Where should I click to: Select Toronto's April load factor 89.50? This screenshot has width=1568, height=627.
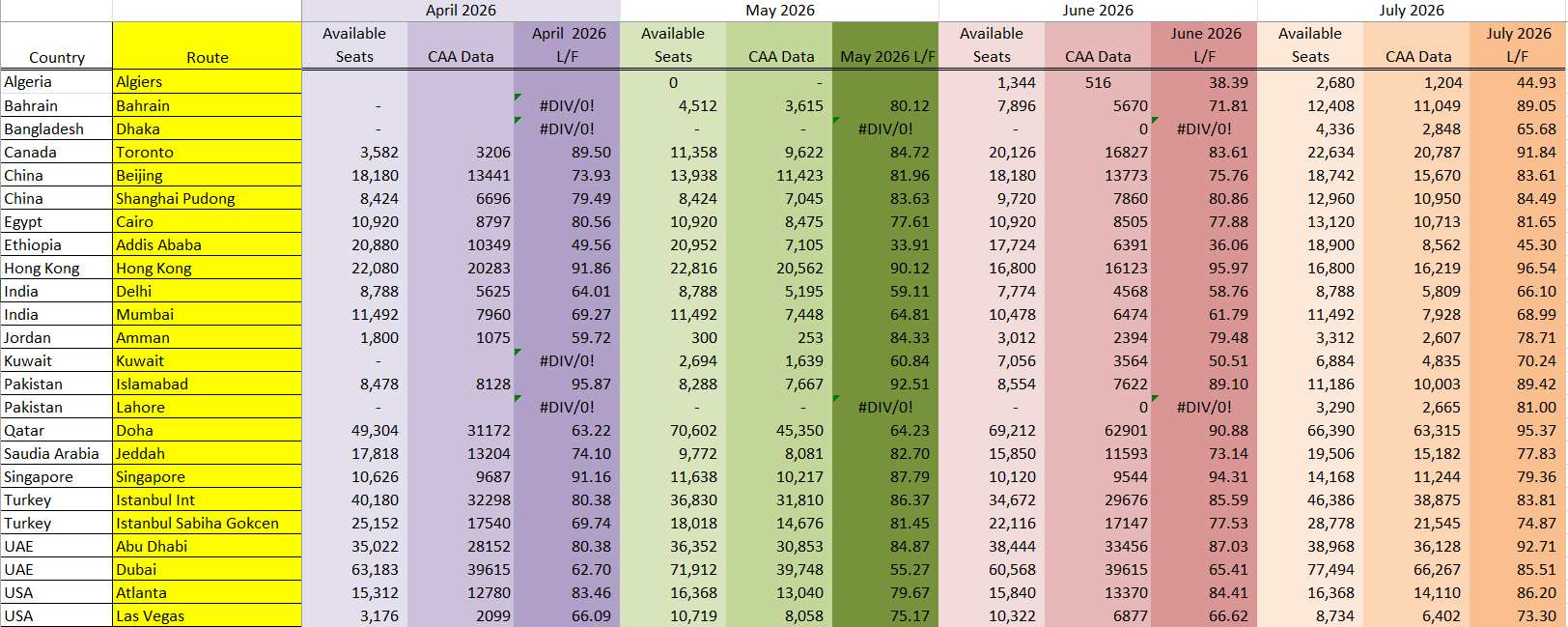(567, 152)
